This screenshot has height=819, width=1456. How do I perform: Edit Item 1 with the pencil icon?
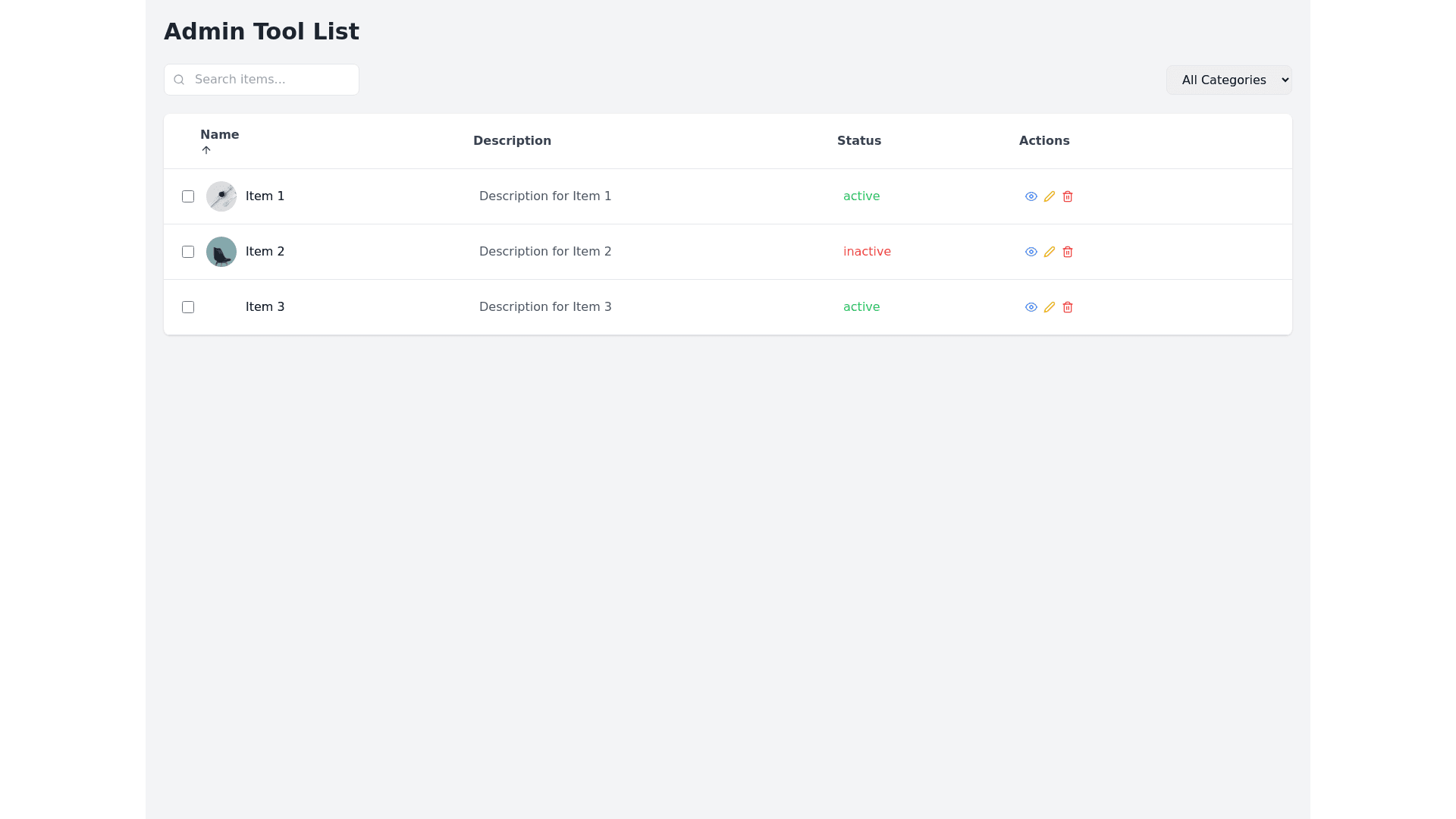[1049, 196]
